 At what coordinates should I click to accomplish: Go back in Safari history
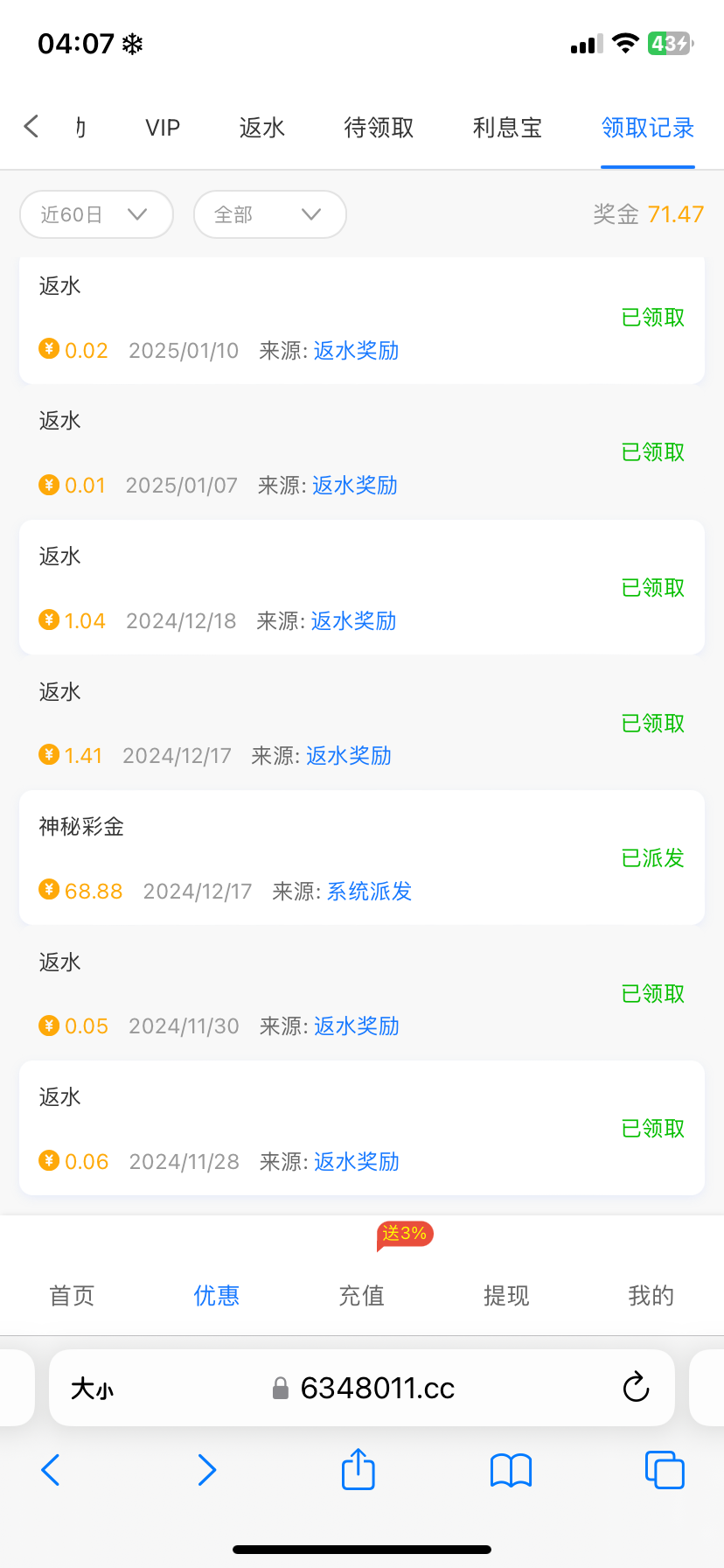click(x=51, y=1470)
